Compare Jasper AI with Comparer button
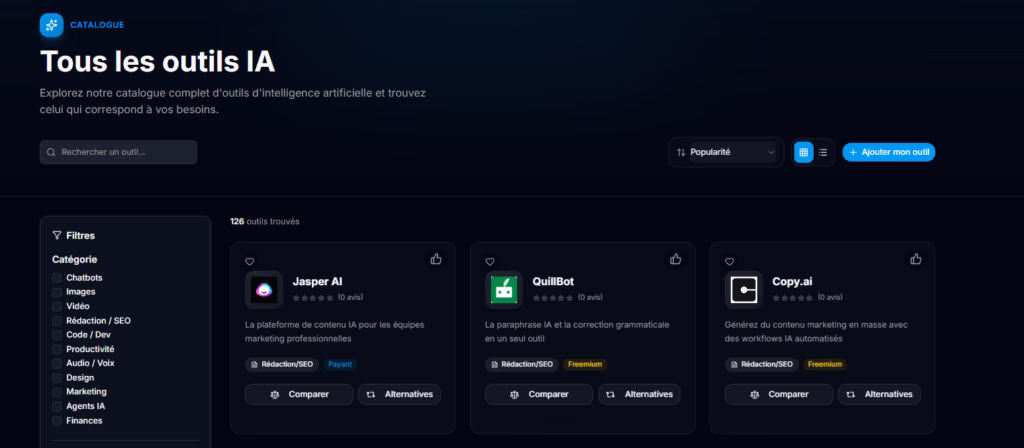 coord(299,394)
